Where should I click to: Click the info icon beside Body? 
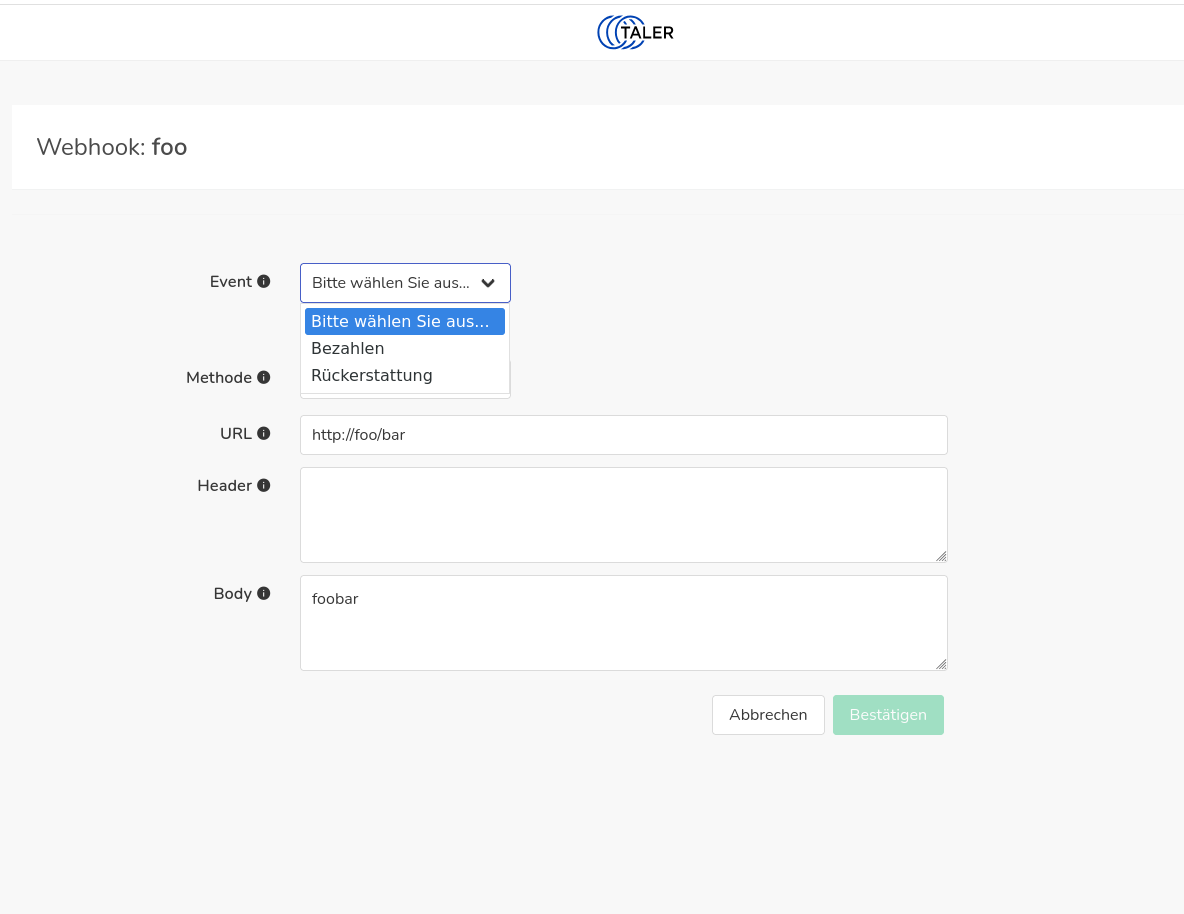(264, 594)
